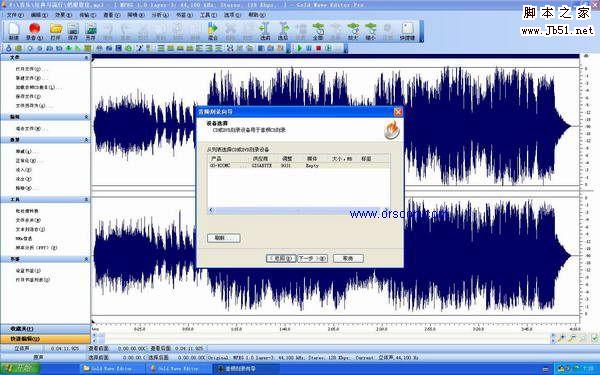Click the select-to-end (选后) toolbar icon
Viewport: 600px width, 375px height.
click(x=283, y=31)
